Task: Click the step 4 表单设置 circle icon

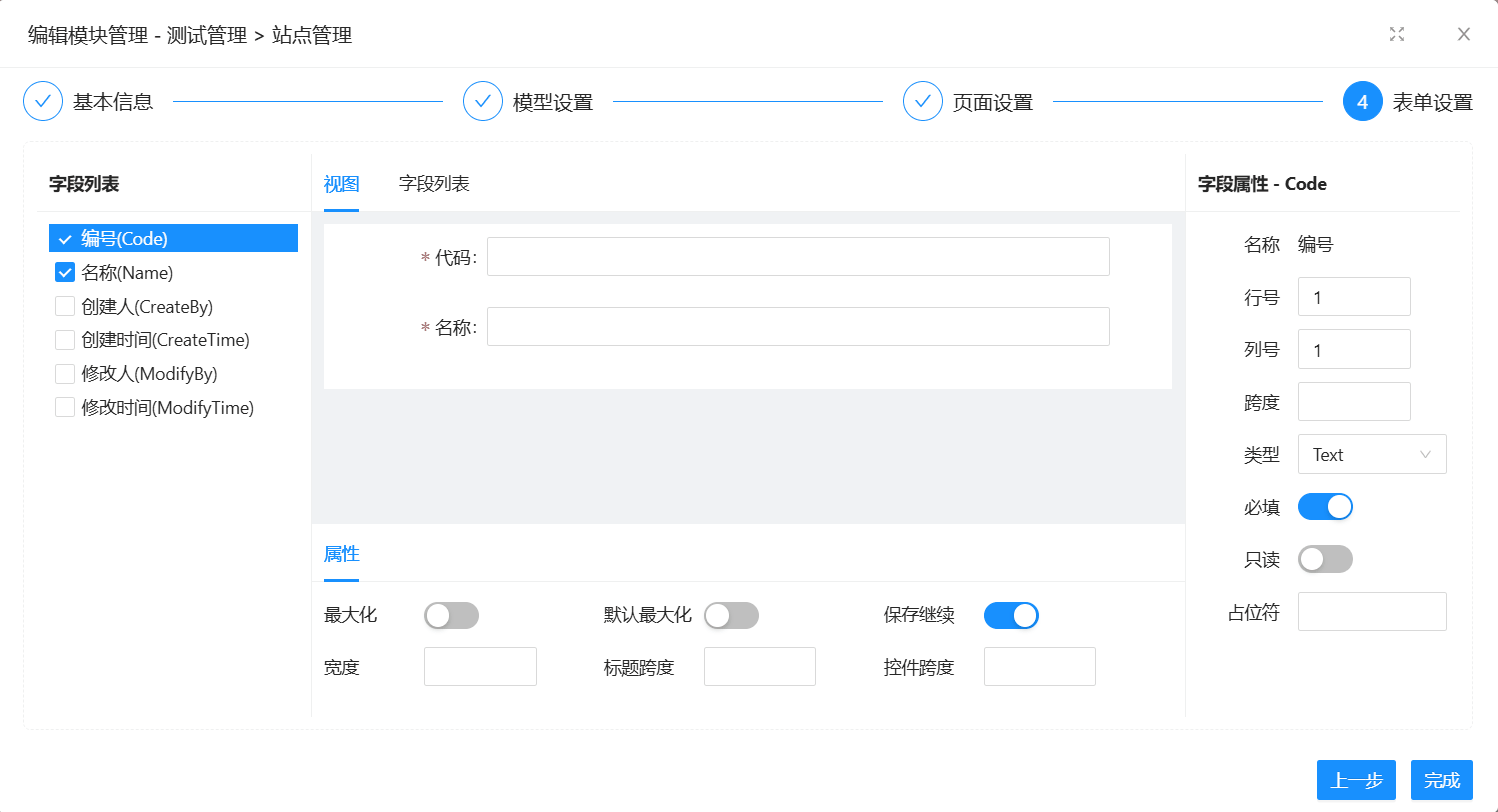Action: tap(1362, 101)
